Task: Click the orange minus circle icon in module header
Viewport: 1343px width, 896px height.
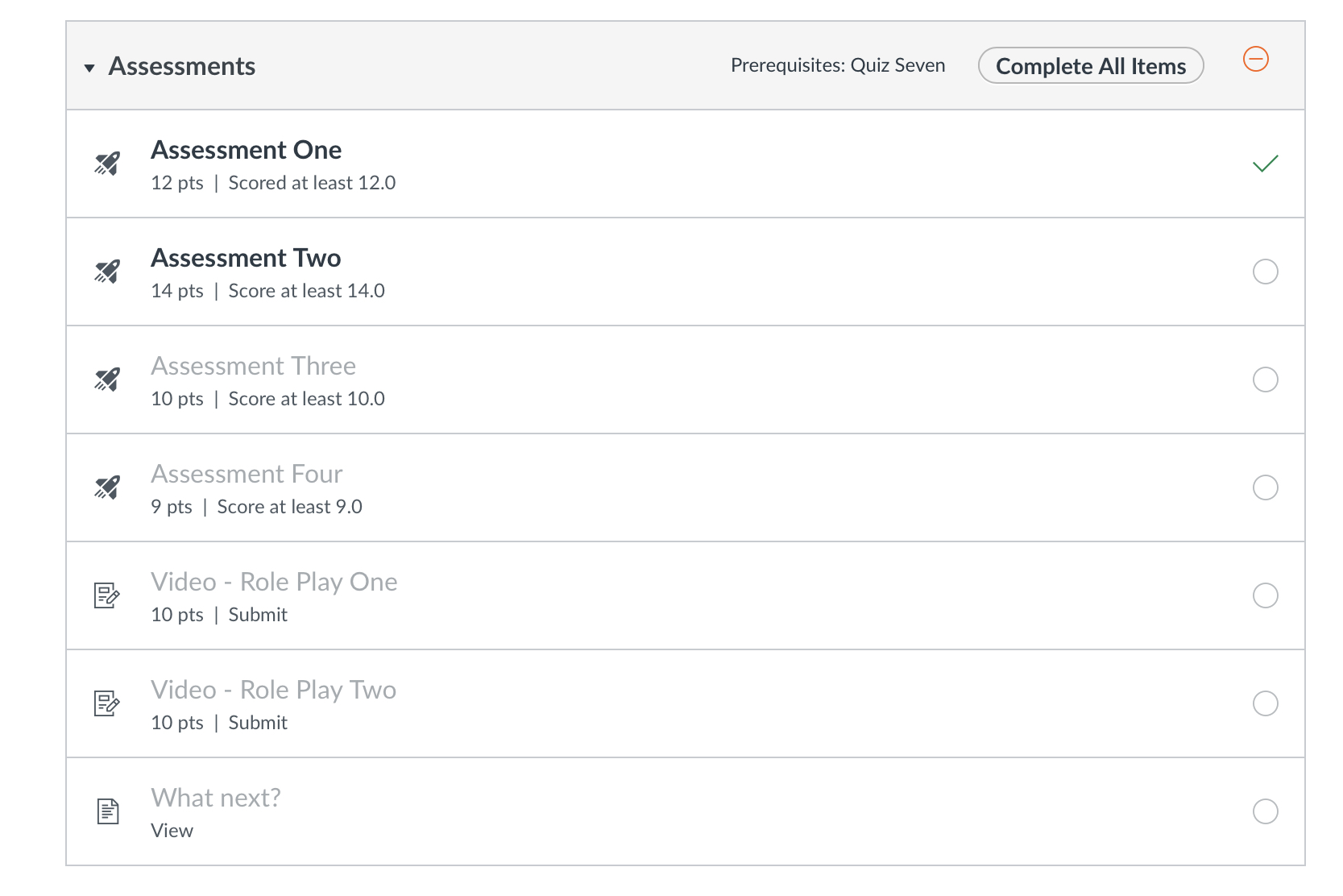Action: (1256, 59)
